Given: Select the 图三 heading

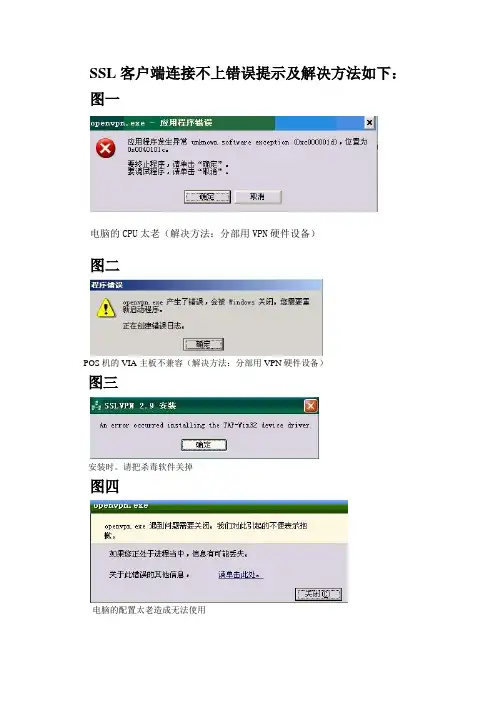Looking at the screenshot, I should pos(103,382).
